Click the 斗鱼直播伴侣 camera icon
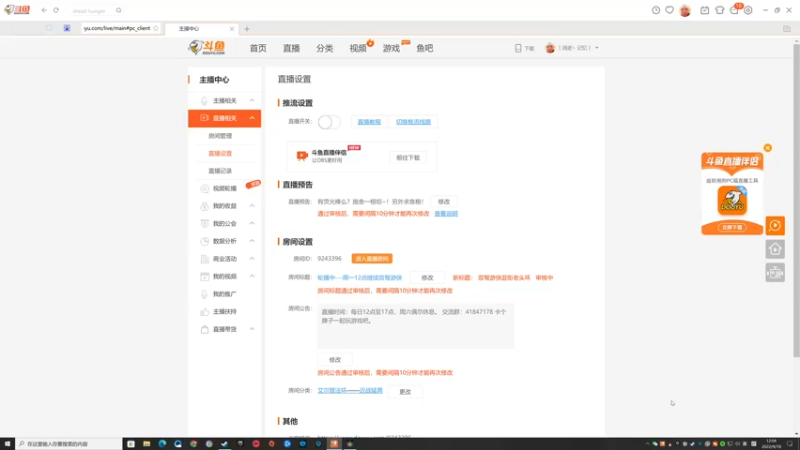The image size is (800, 450). pyautogui.click(x=302, y=156)
